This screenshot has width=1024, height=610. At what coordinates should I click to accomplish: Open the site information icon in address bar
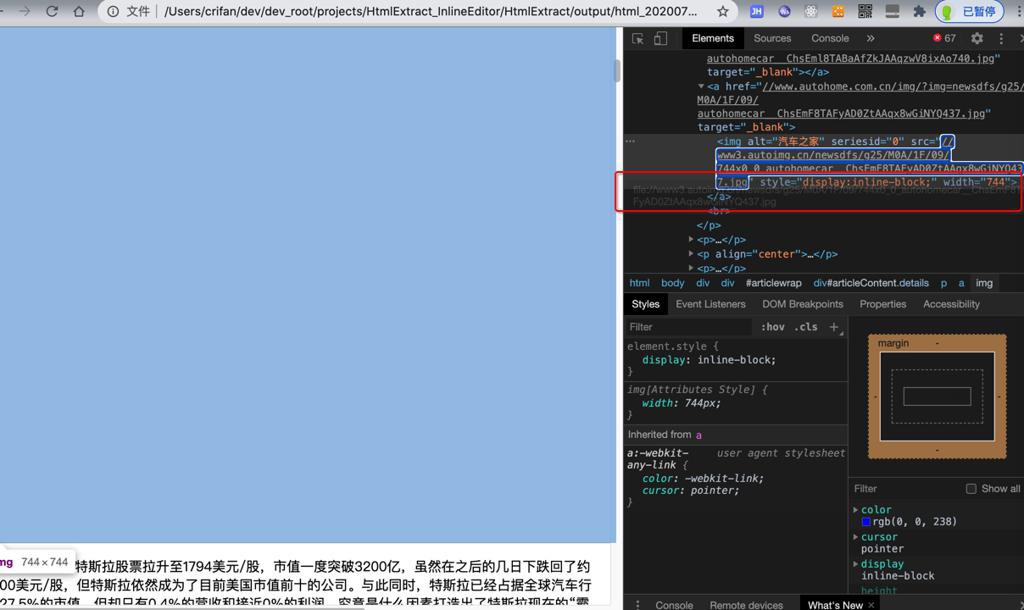point(113,11)
